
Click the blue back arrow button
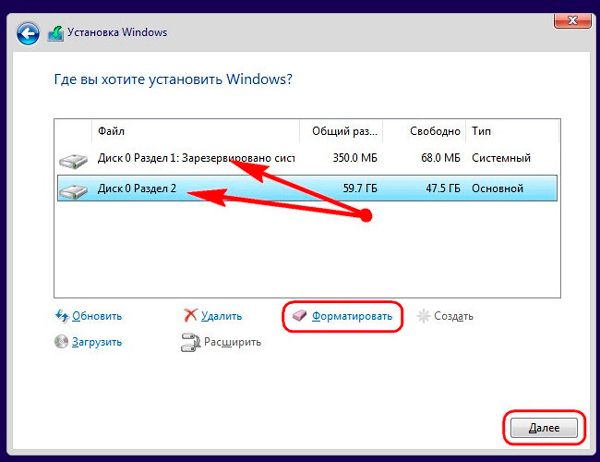[x=28, y=34]
